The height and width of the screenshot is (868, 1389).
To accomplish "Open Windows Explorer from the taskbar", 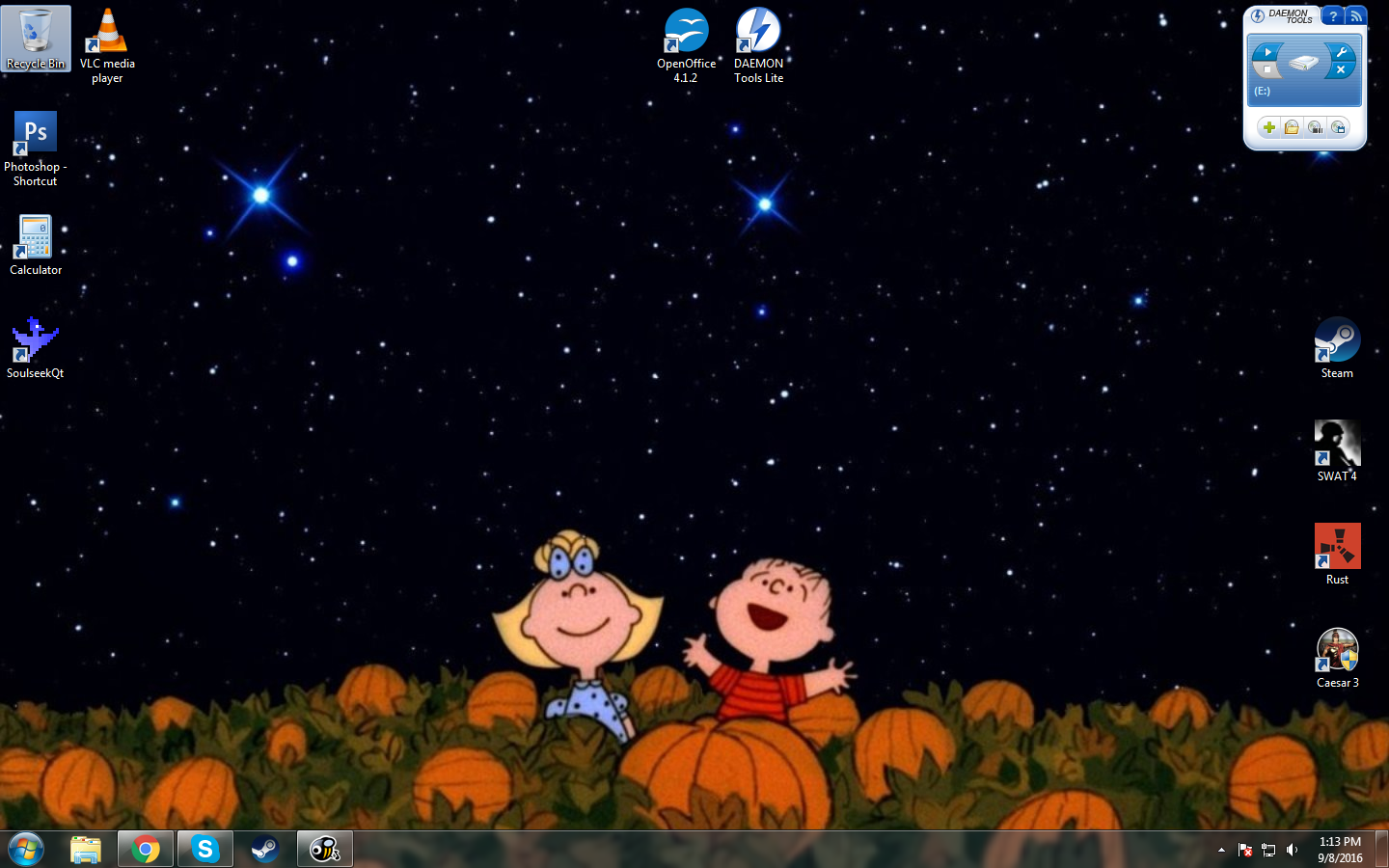I will pos(86,850).
